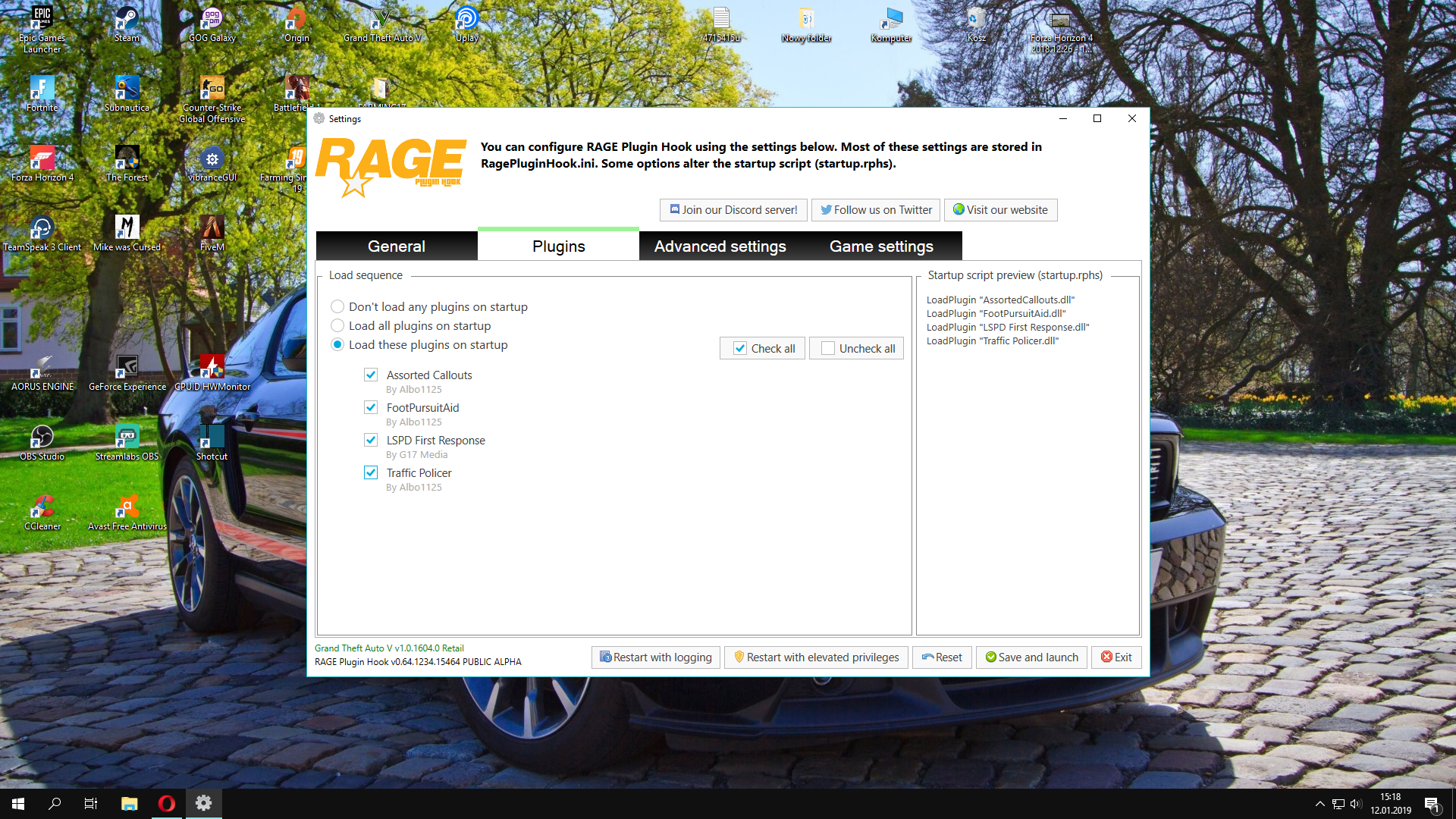Open the GeForce Experience shortcut
Viewport: 1456px width, 819px height.
[127, 371]
